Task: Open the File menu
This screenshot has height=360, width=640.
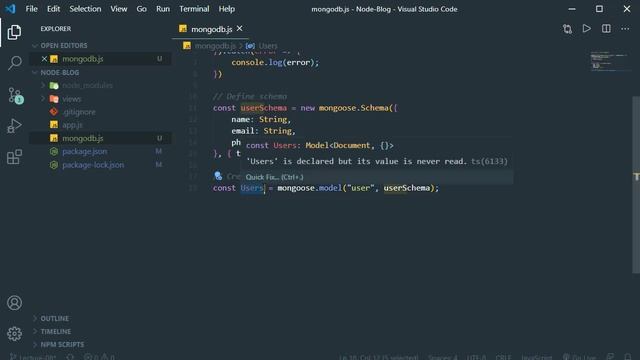Action: 31,9
